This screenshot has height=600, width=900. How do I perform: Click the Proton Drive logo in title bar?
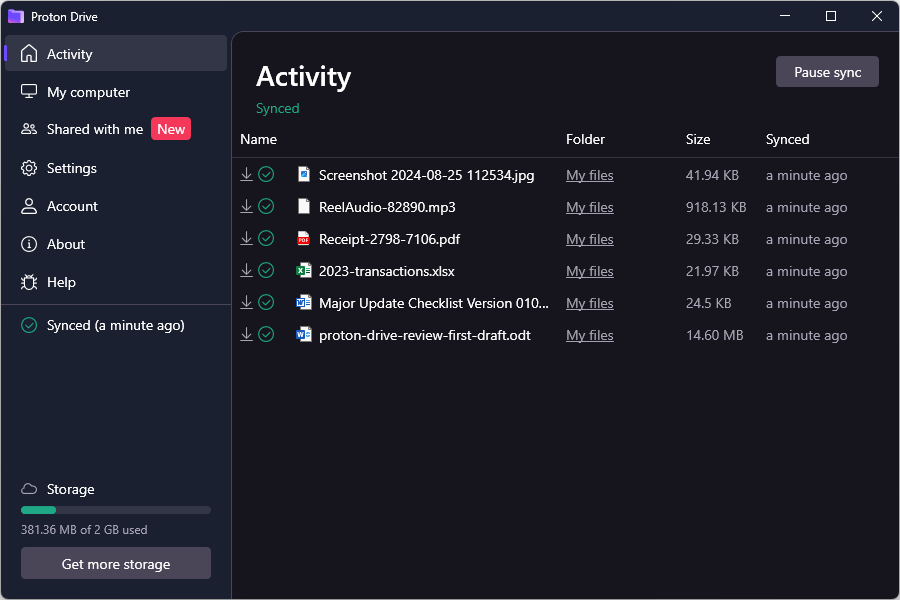pos(15,16)
